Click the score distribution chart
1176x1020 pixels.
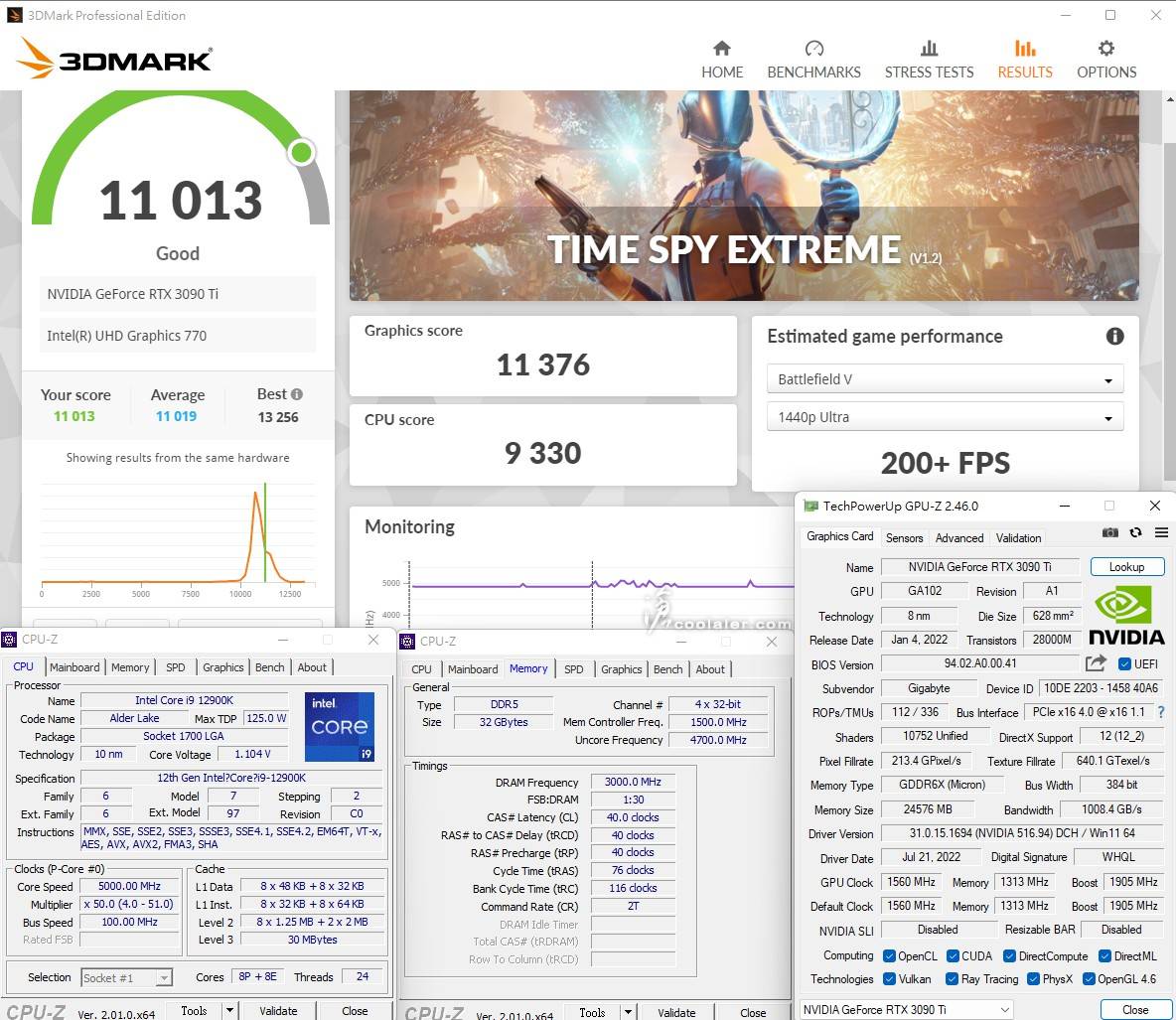(178, 536)
